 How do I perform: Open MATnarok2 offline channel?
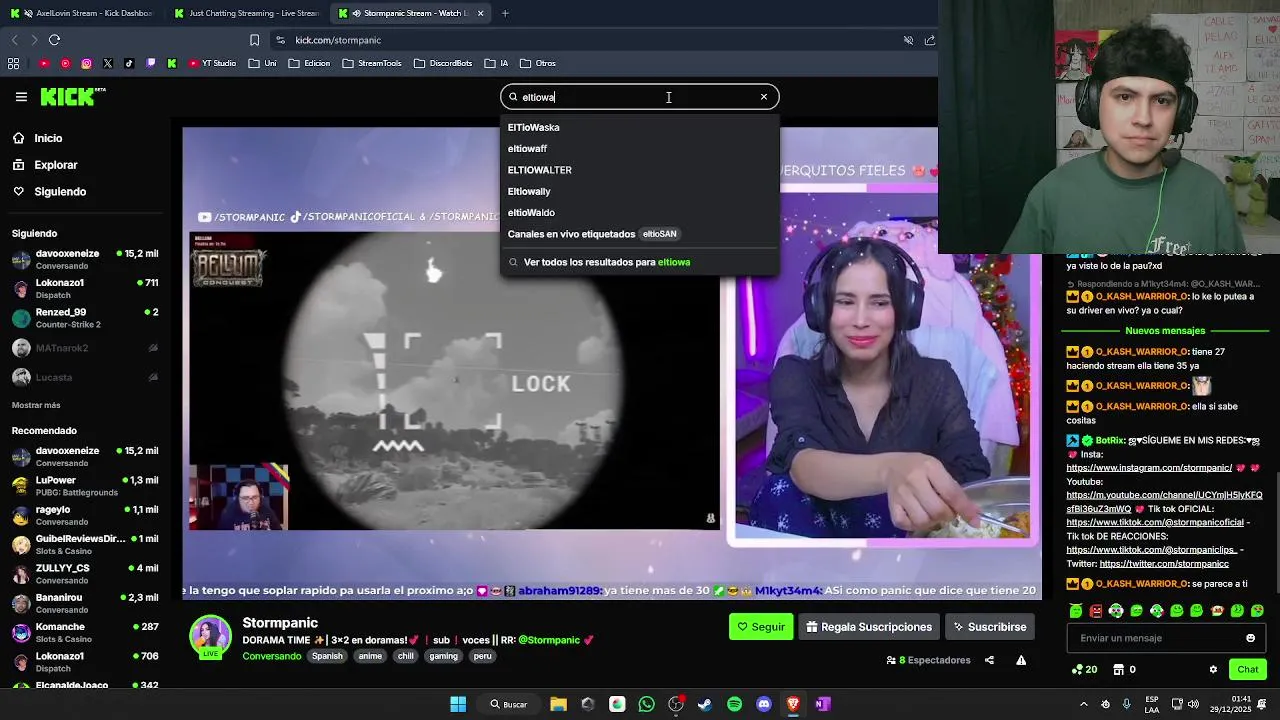(85, 348)
